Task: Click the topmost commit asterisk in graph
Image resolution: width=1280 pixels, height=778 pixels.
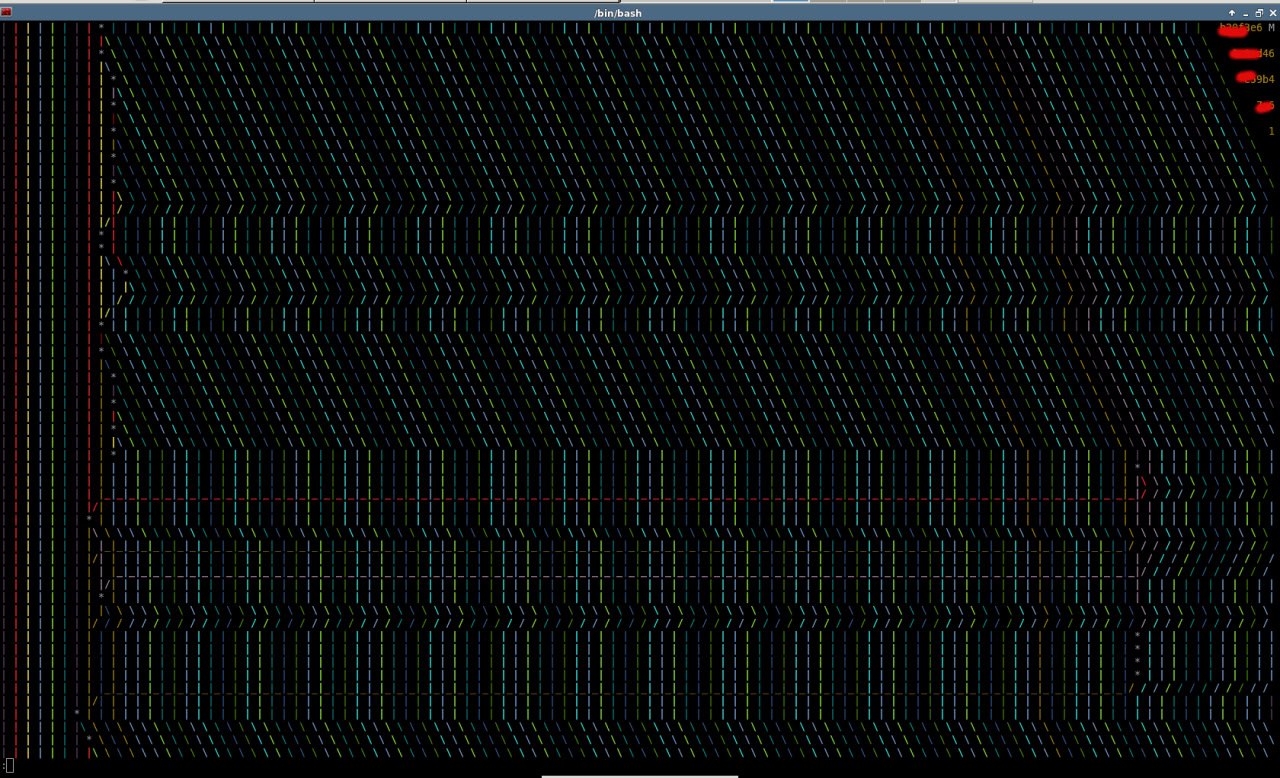Action: (101, 28)
